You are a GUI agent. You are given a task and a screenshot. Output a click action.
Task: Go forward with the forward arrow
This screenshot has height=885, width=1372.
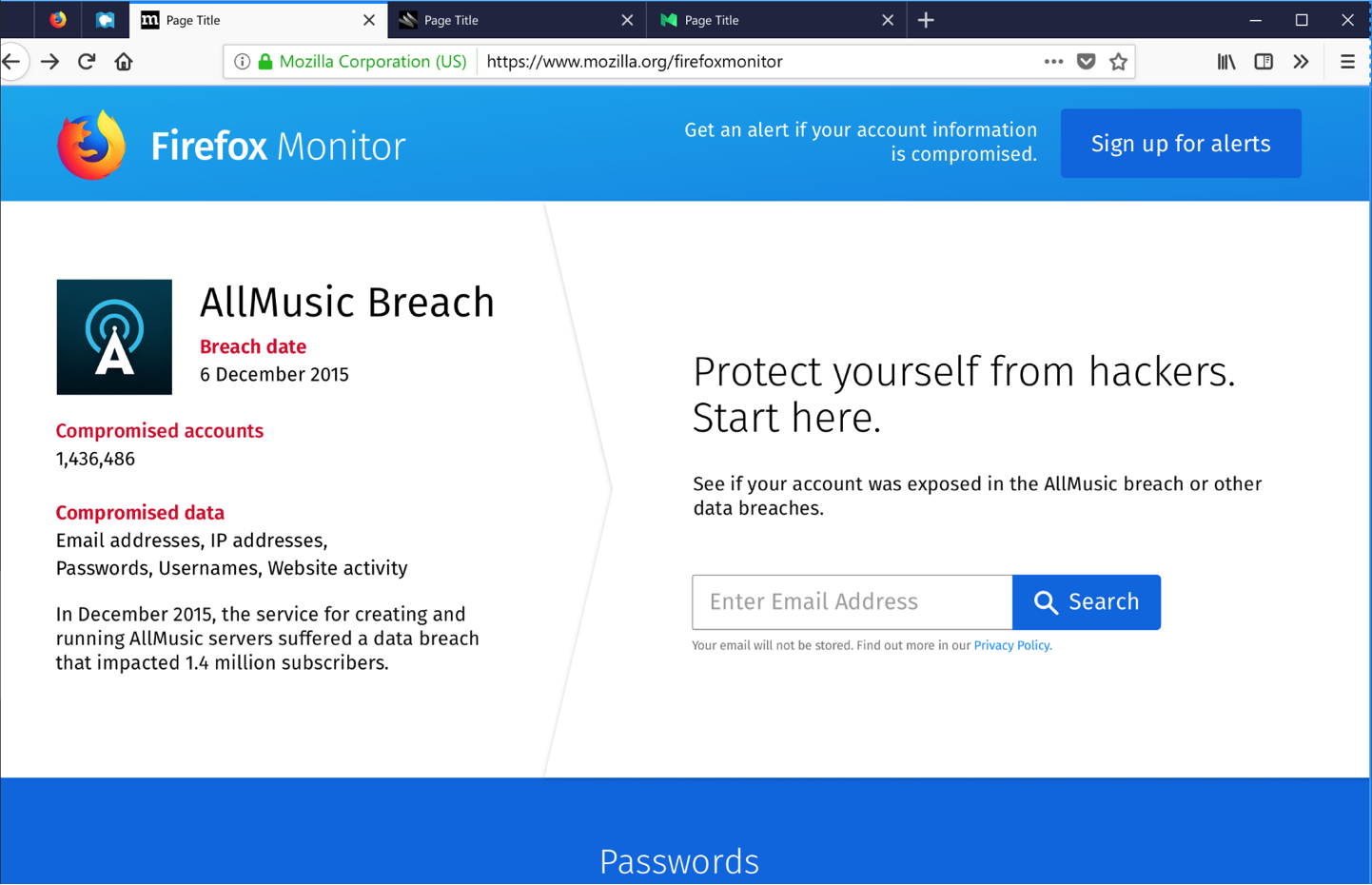49,62
